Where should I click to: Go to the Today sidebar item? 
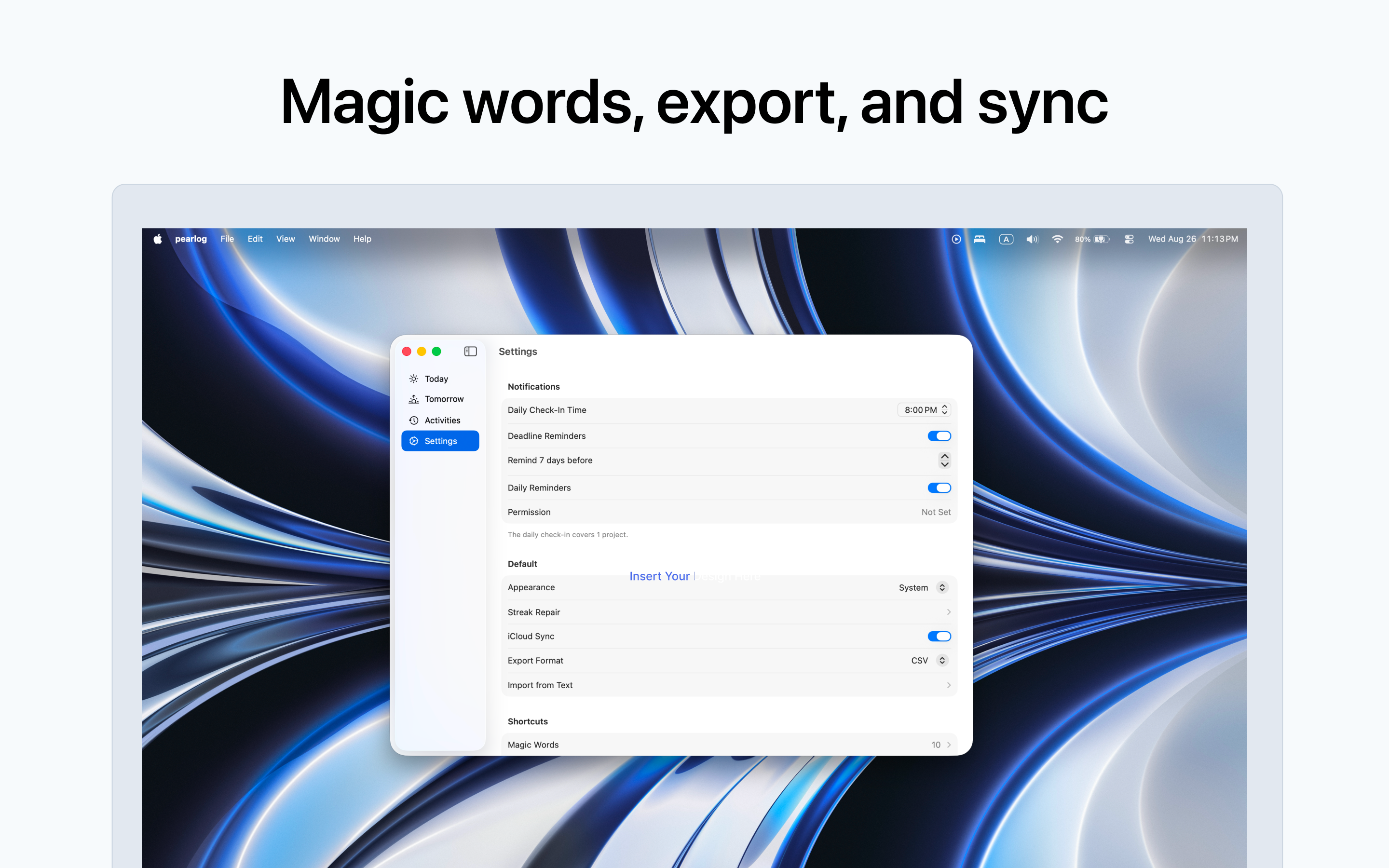tap(440, 379)
